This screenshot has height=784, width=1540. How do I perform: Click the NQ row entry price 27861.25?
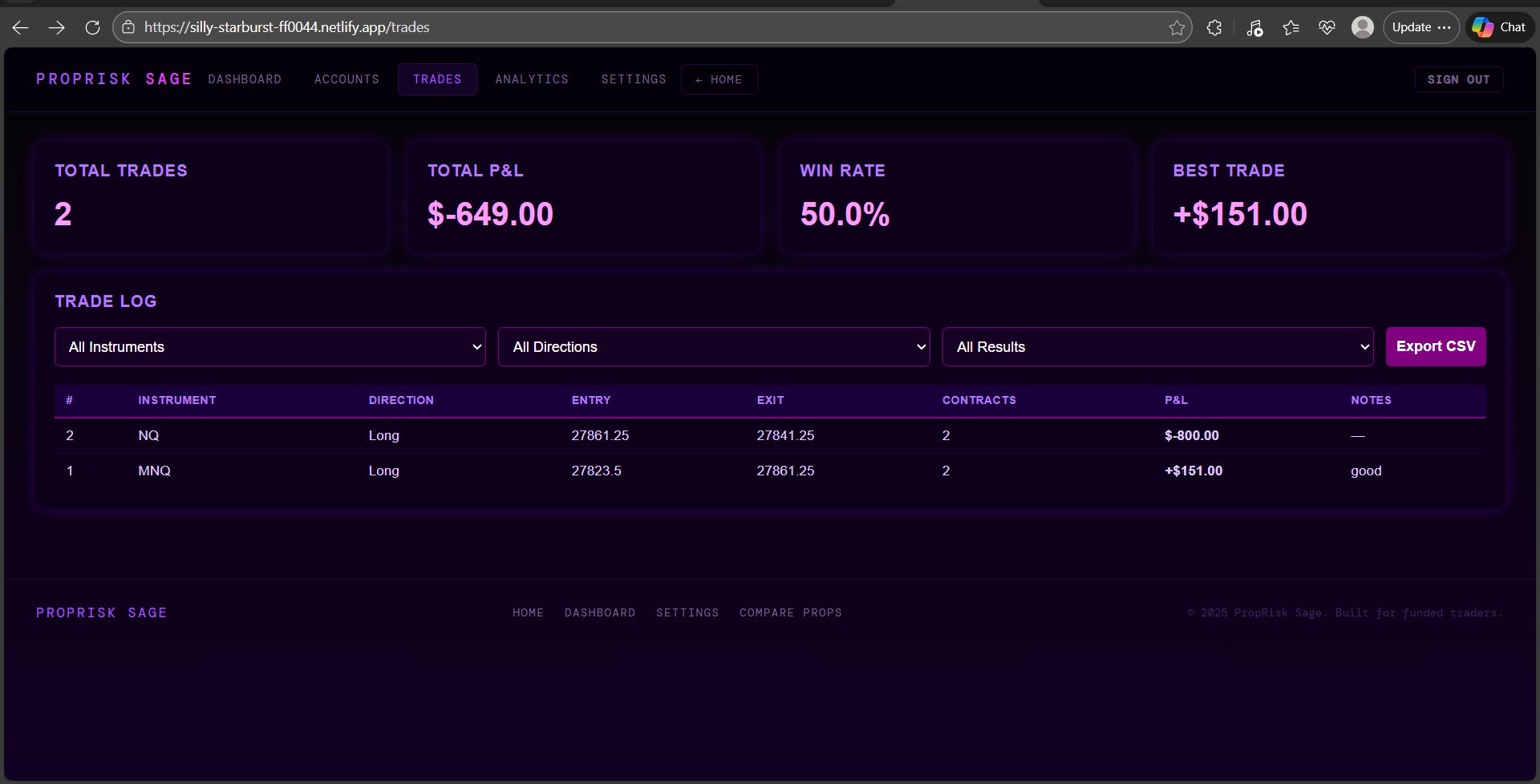coord(600,435)
